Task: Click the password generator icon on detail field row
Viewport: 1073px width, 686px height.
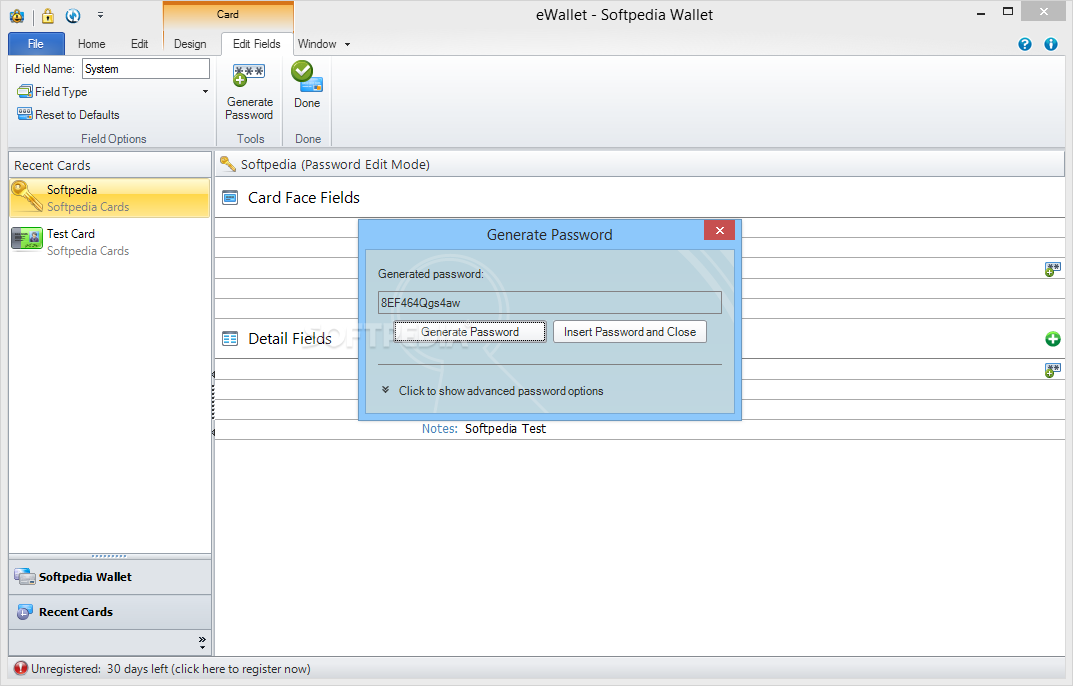Action: pos(1052,370)
